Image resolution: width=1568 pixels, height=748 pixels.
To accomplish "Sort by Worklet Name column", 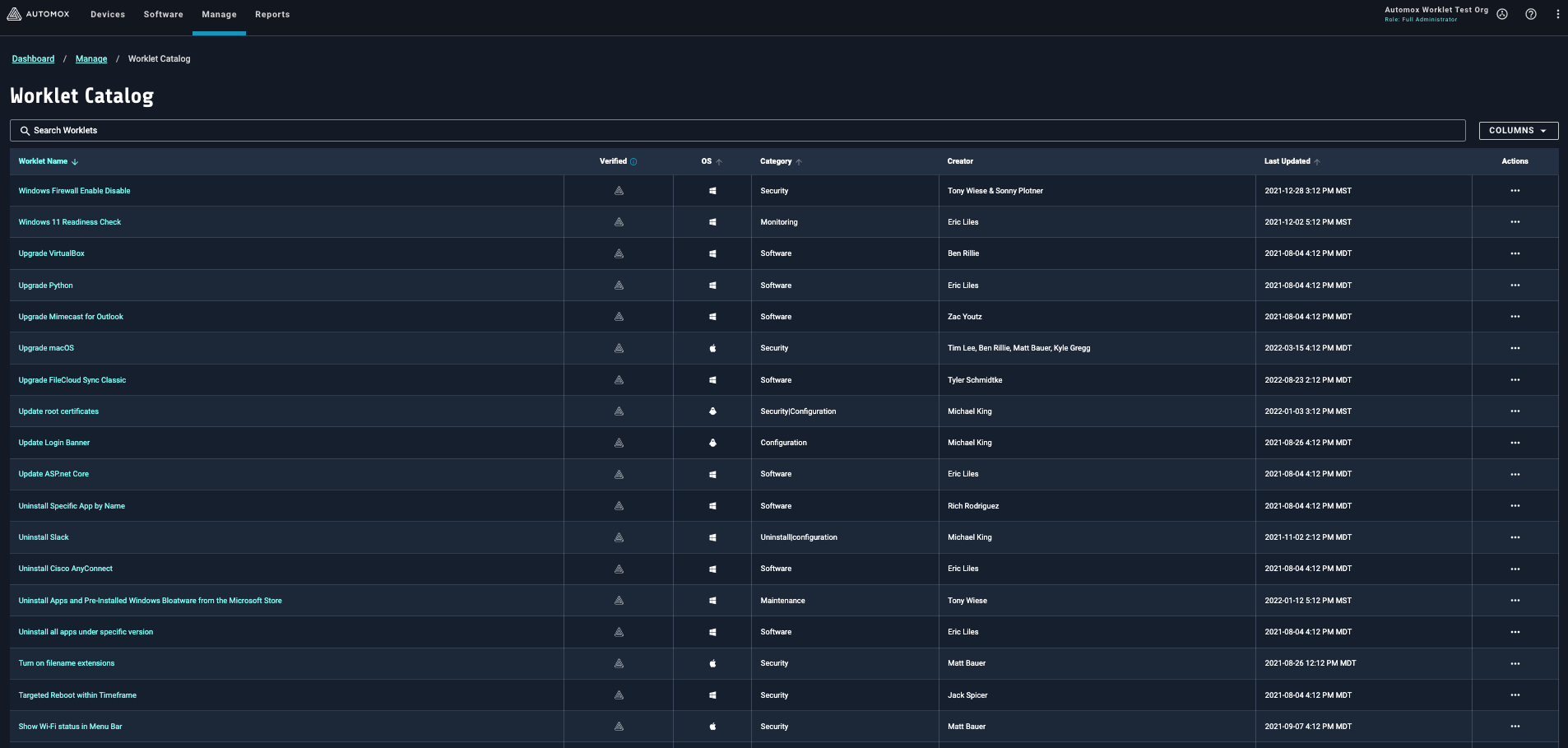I will click(48, 161).
